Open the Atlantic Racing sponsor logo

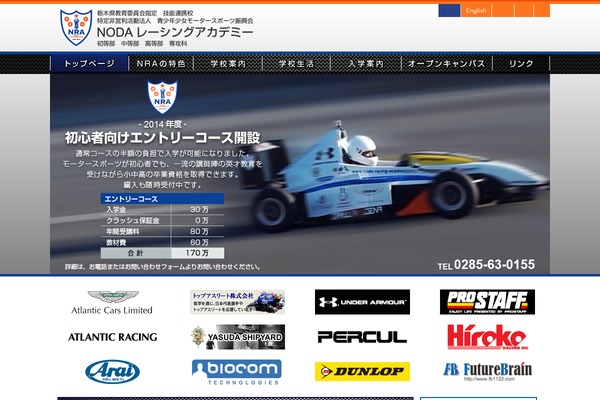point(112,337)
